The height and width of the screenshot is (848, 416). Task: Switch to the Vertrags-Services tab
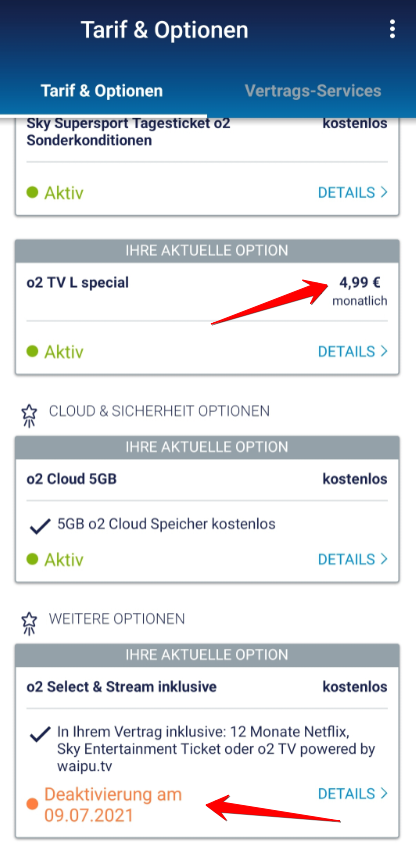pyautogui.click(x=313, y=90)
